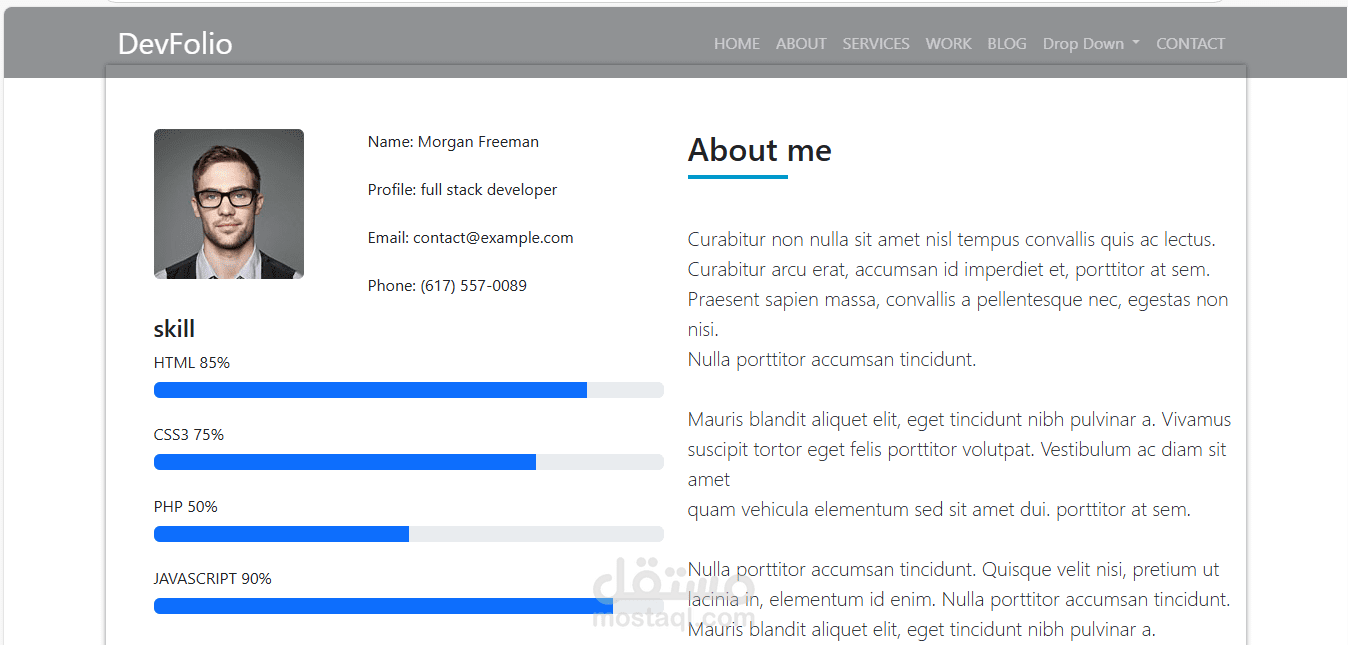
Task: Click the JAVASCRIPT 90% label
Action: click(213, 579)
